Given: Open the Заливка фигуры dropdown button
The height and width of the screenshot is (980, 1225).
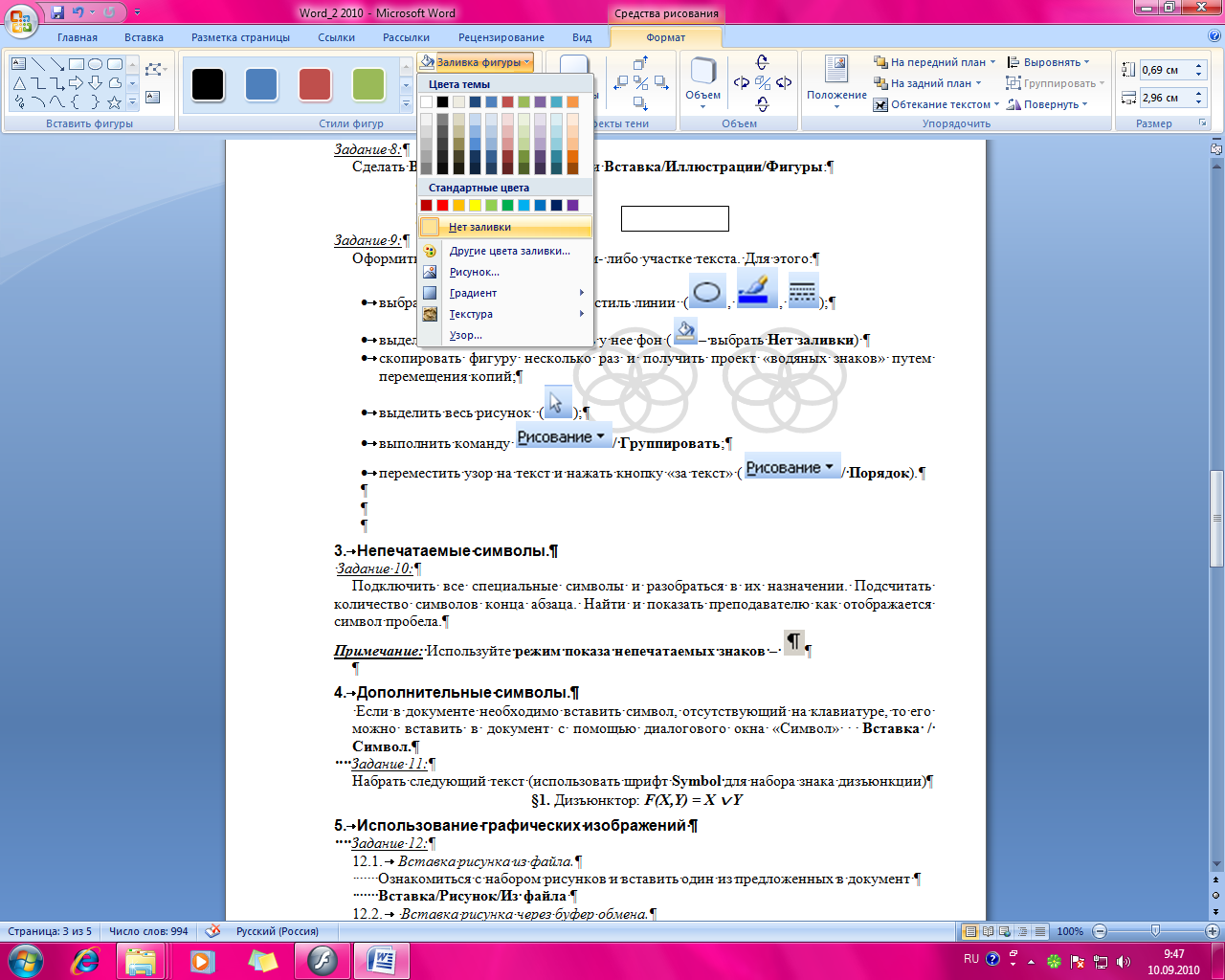Looking at the screenshot, I should point(476,62).
